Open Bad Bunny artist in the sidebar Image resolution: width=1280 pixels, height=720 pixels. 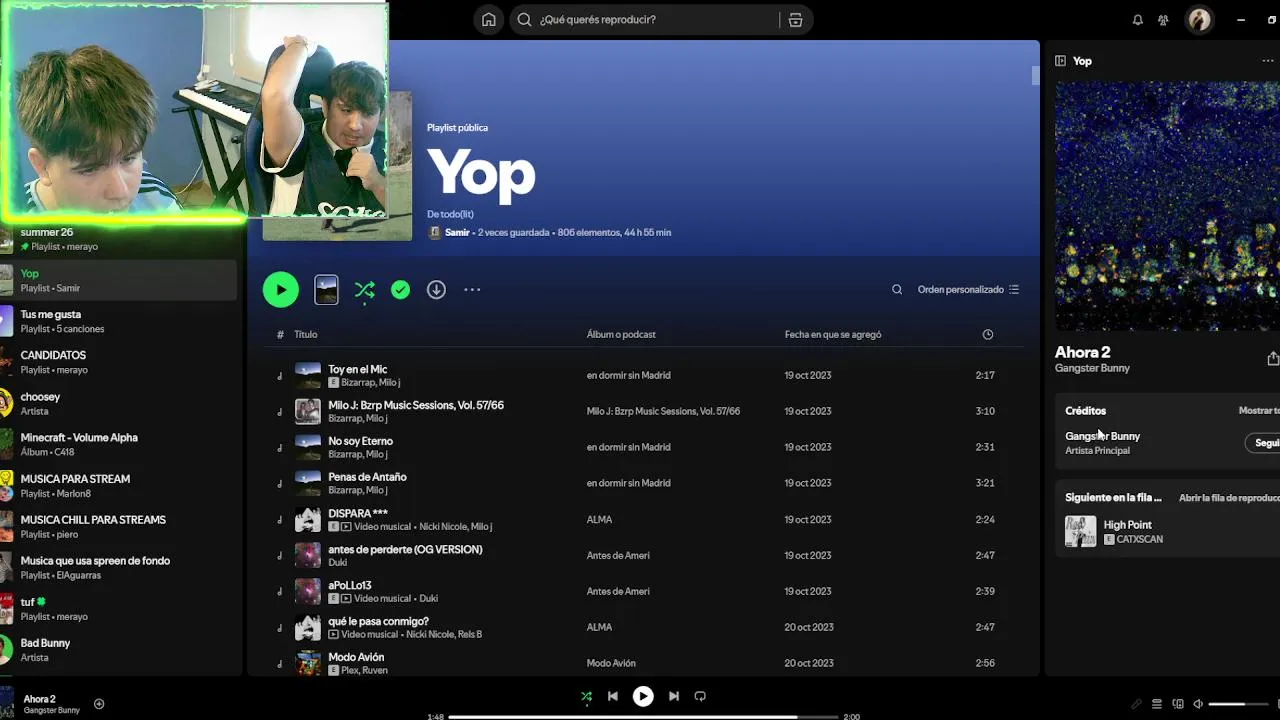pos(120,650)
